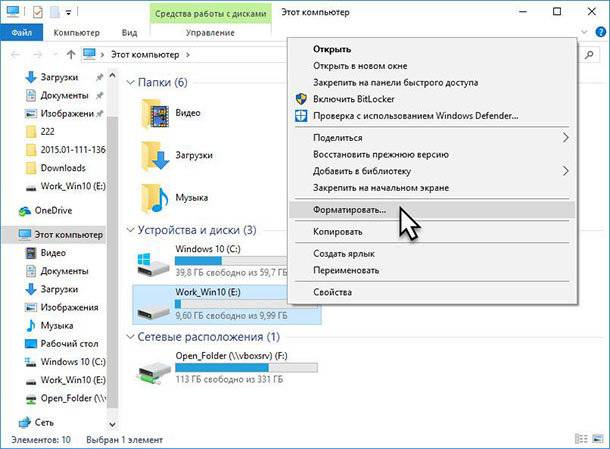Select Рабочий стол in the navigation tree

click(69, 344)
